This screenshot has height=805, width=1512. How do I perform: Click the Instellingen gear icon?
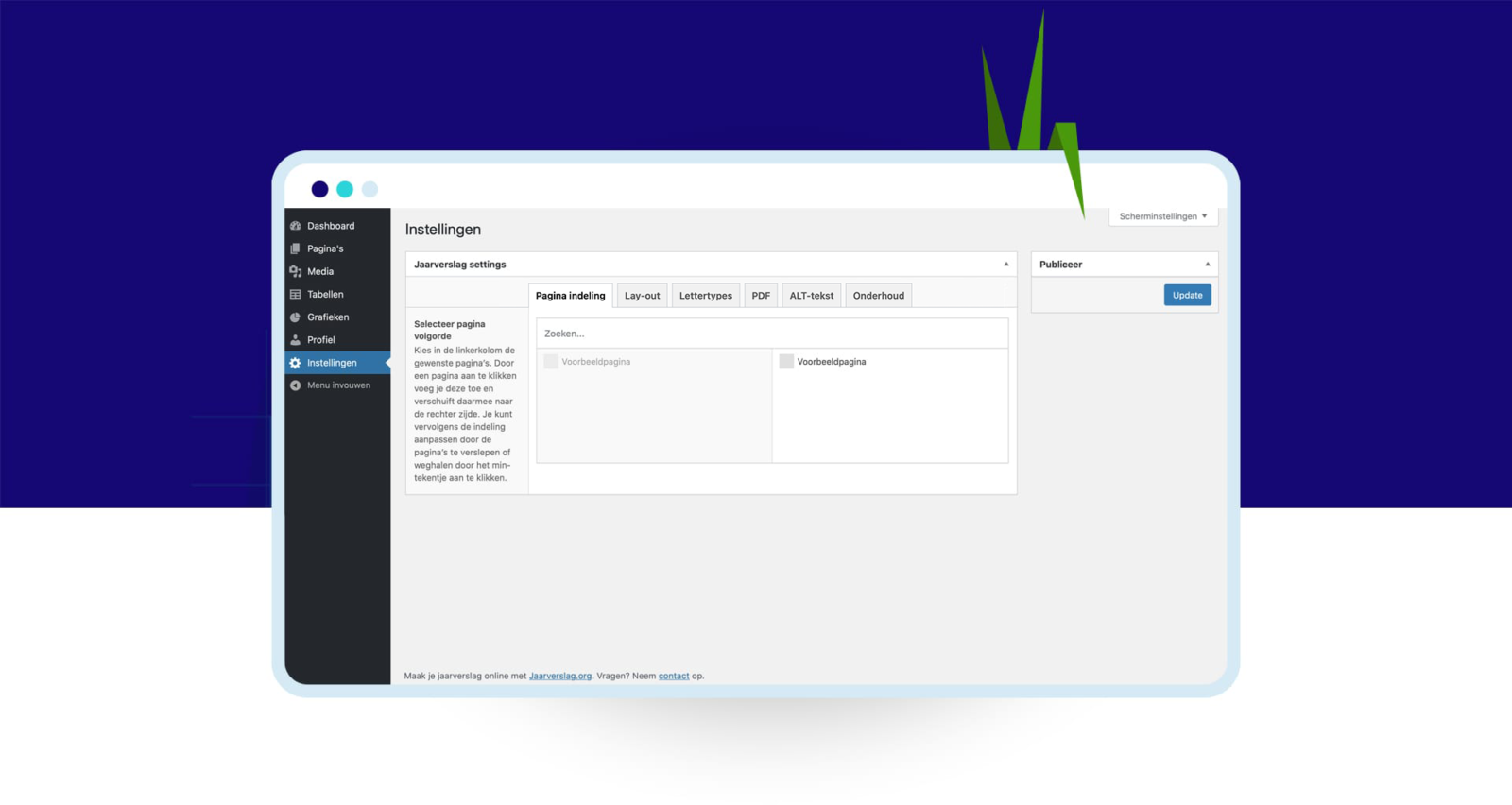(x=296, y=363)
